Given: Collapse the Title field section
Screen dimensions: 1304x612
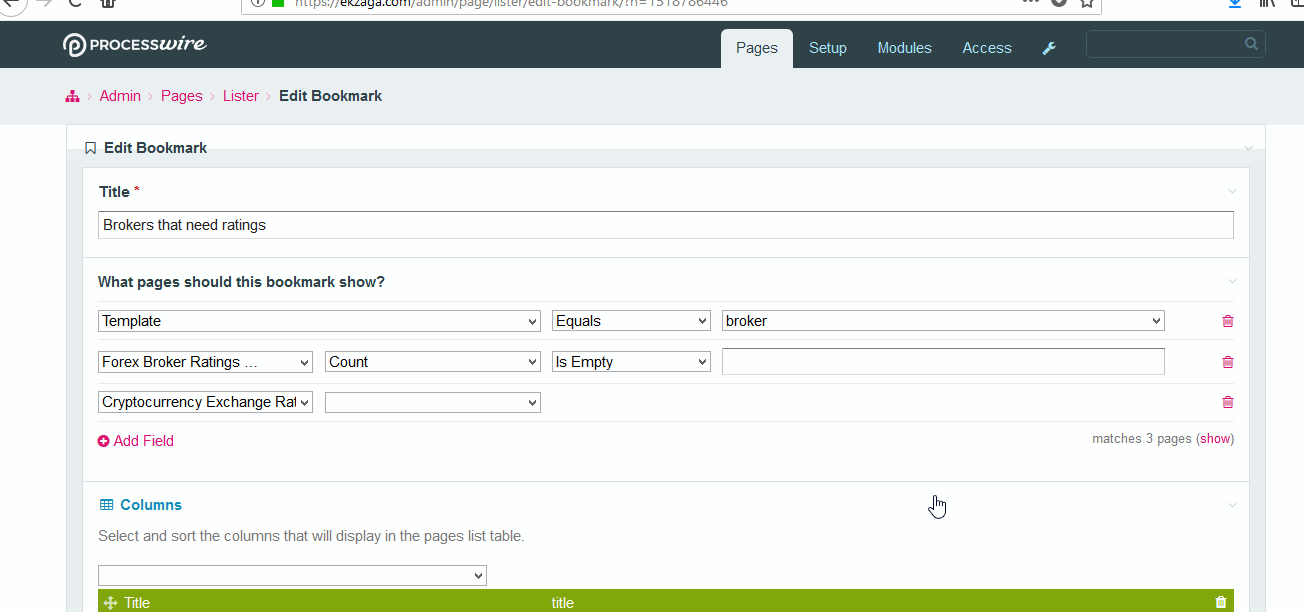Looking at the screenshot, I should click(x=1232, y=191).
